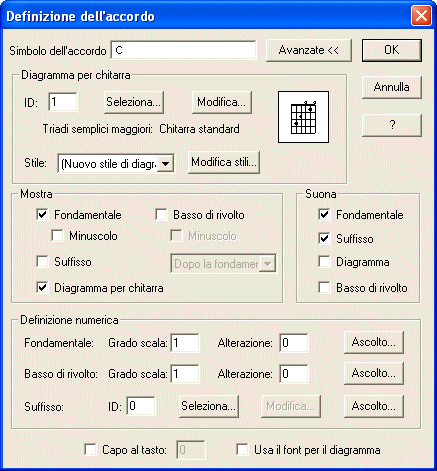The image size is (437, 471).
Task: Click the guitar chord diagram preview
Action: coord(303,117)
